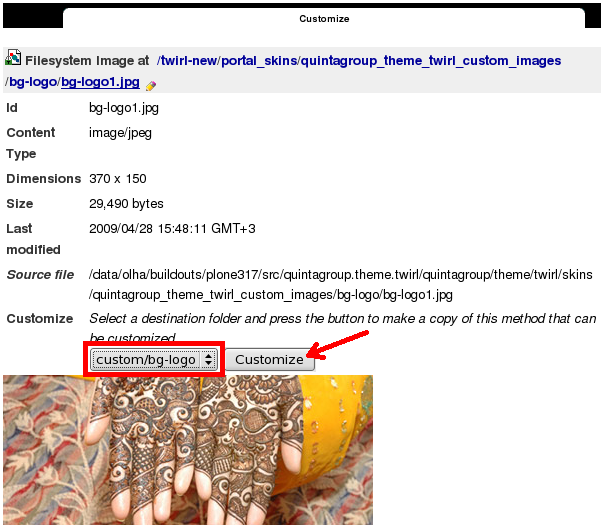Click the 'Select a destination folder' instruction text
The image size is (601, 532).
pos(343,328)
